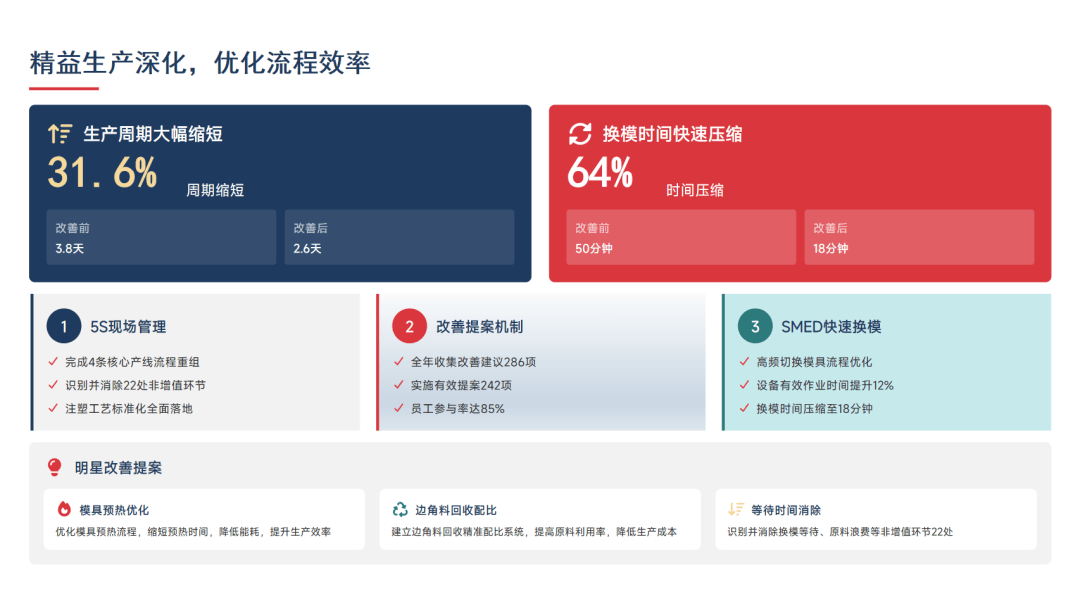Select the 改善后 2.6天 box
This screenshot has height=608, width=1080.
coord(399,237)
